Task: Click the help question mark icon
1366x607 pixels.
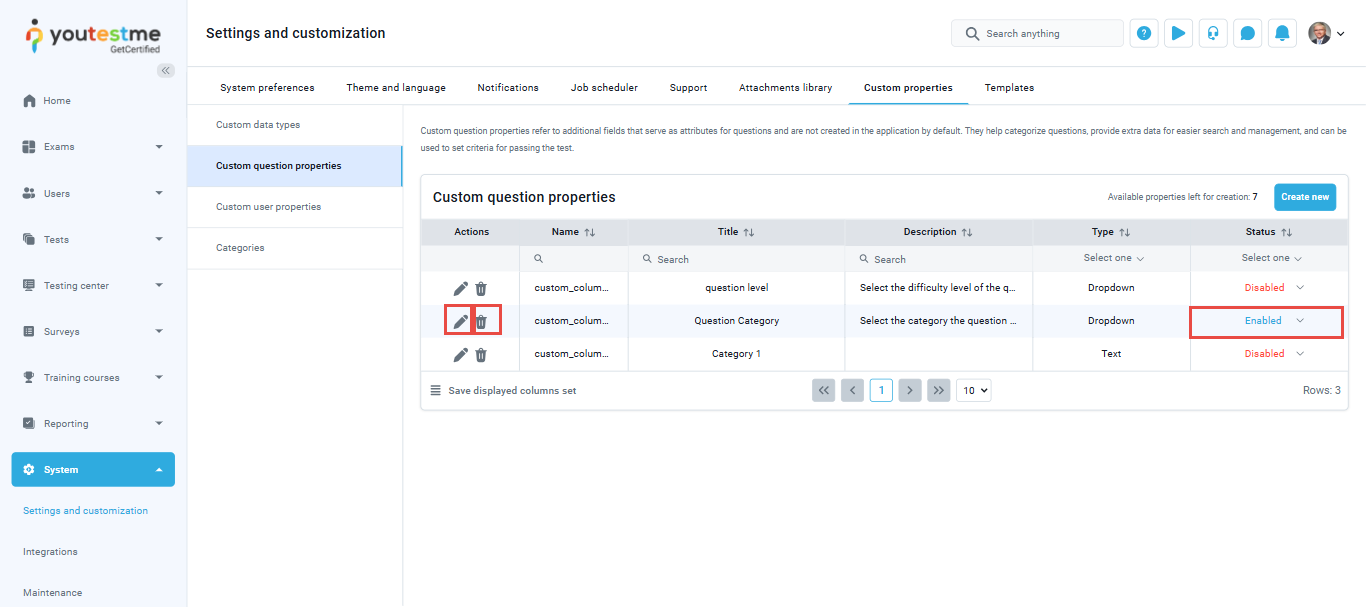Action: point(1144,33)
